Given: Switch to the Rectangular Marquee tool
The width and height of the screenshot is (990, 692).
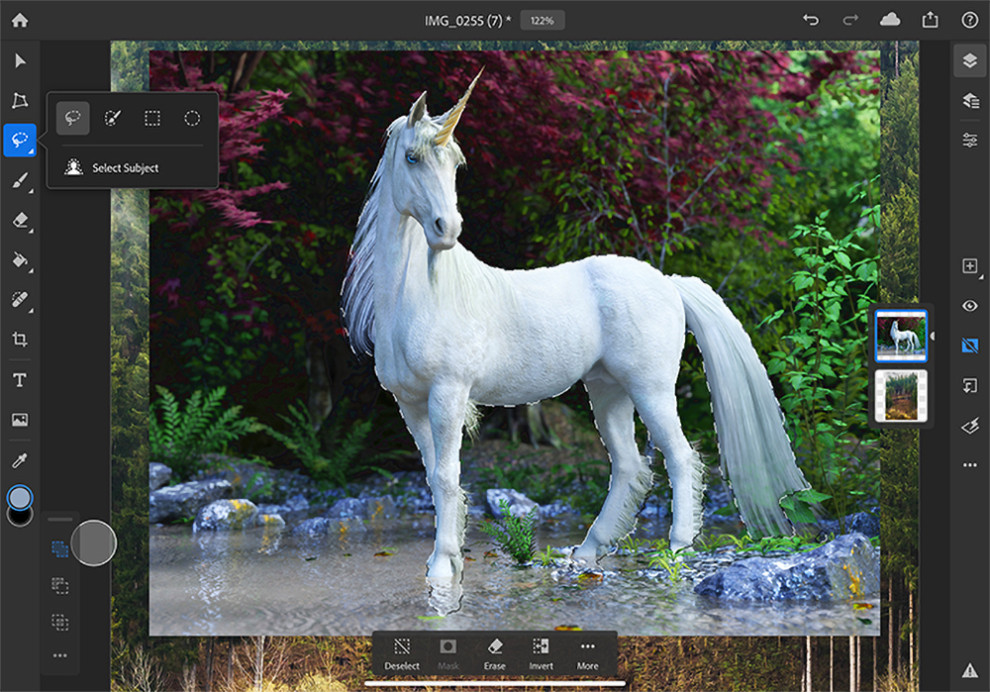Looking at the screenshot, I should pos(151,118).
